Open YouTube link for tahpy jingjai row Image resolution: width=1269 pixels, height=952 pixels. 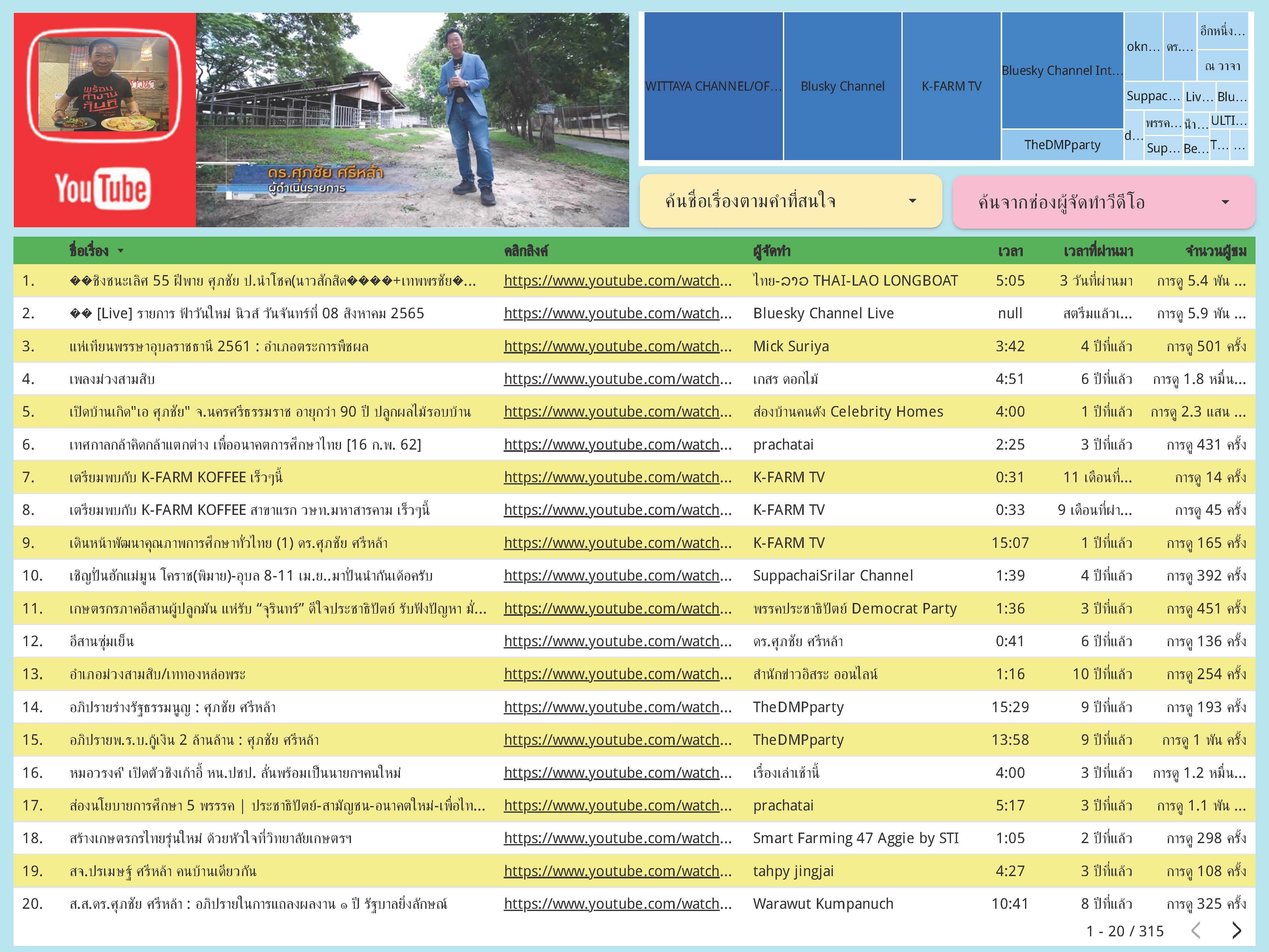coord(618,871)
